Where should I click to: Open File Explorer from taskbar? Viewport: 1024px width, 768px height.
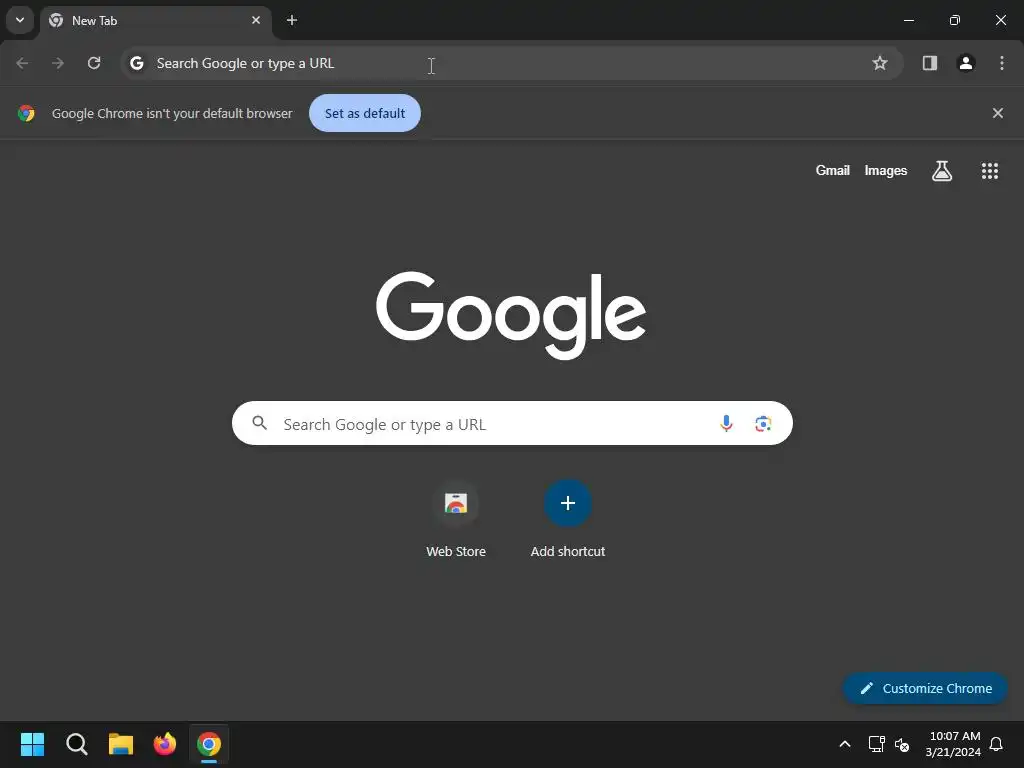(121, 744)
